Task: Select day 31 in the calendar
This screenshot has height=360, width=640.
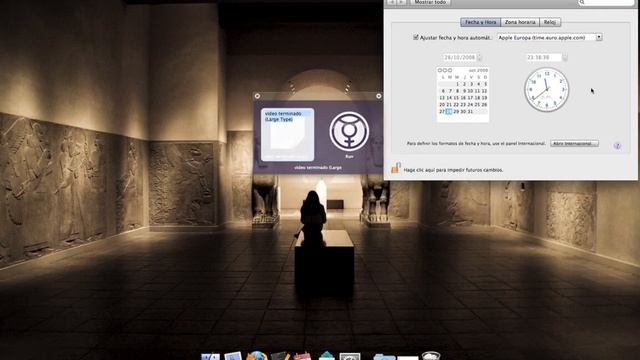Action: click(x=470, y=111)
